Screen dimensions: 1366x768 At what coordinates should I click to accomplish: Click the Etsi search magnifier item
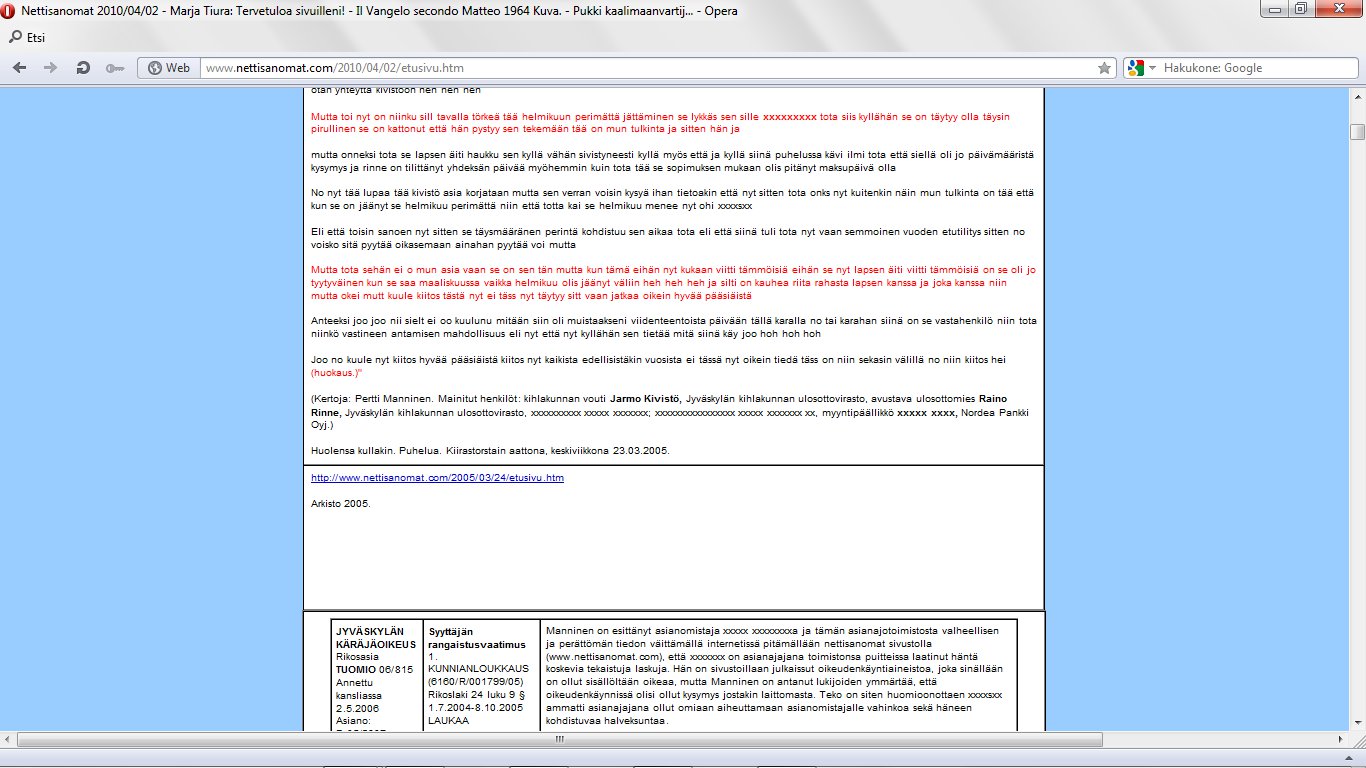coord(27,38)
